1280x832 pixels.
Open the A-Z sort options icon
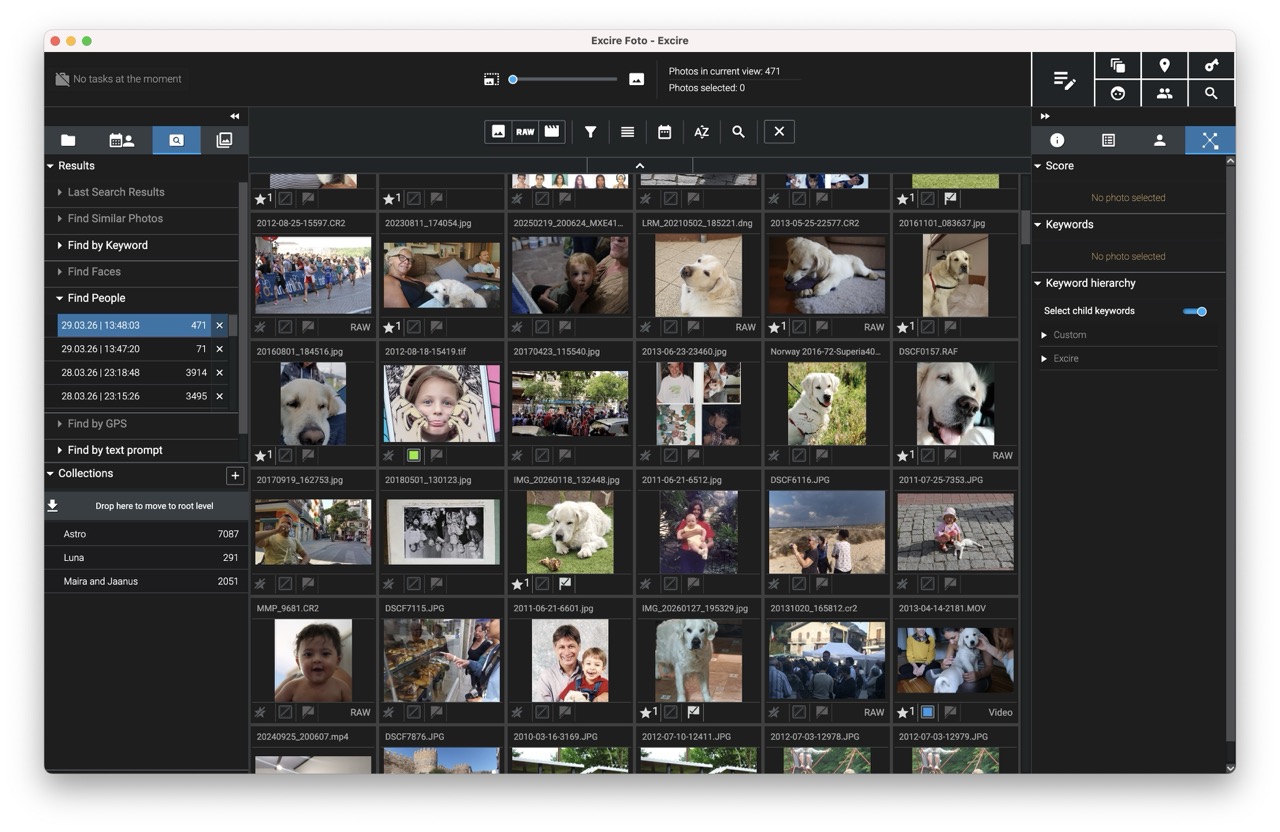coord(701,132)
